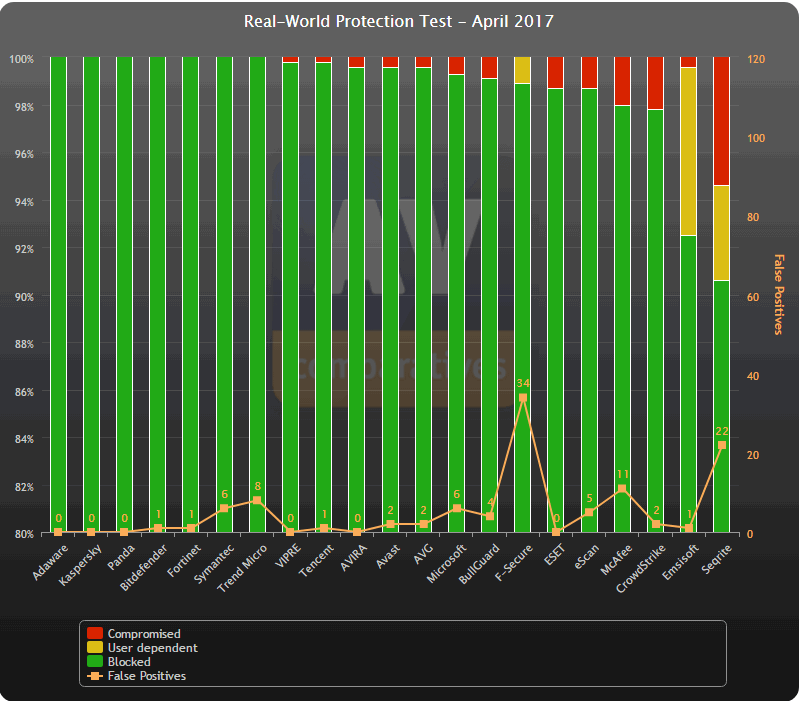
Task: Click the yellow User dependent segment of Seqrite bar
Action: [722, 233]
